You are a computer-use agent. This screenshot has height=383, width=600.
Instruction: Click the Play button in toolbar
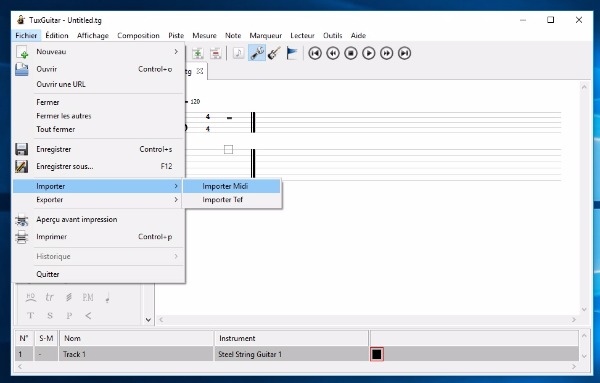coord(368,53)
